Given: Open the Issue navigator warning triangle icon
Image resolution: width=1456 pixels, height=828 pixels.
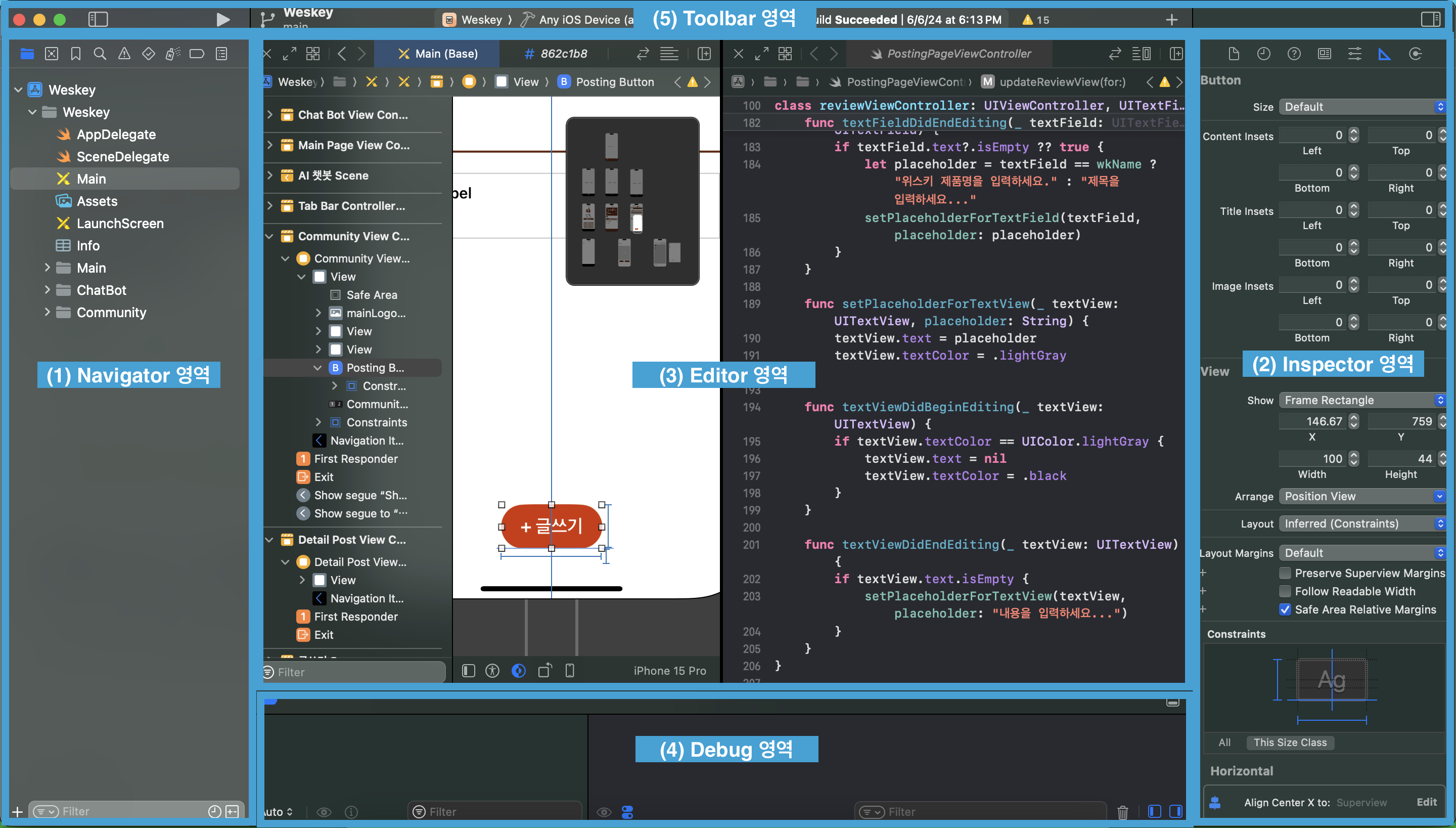Looking at the screenshot, I should pos(124,54).
